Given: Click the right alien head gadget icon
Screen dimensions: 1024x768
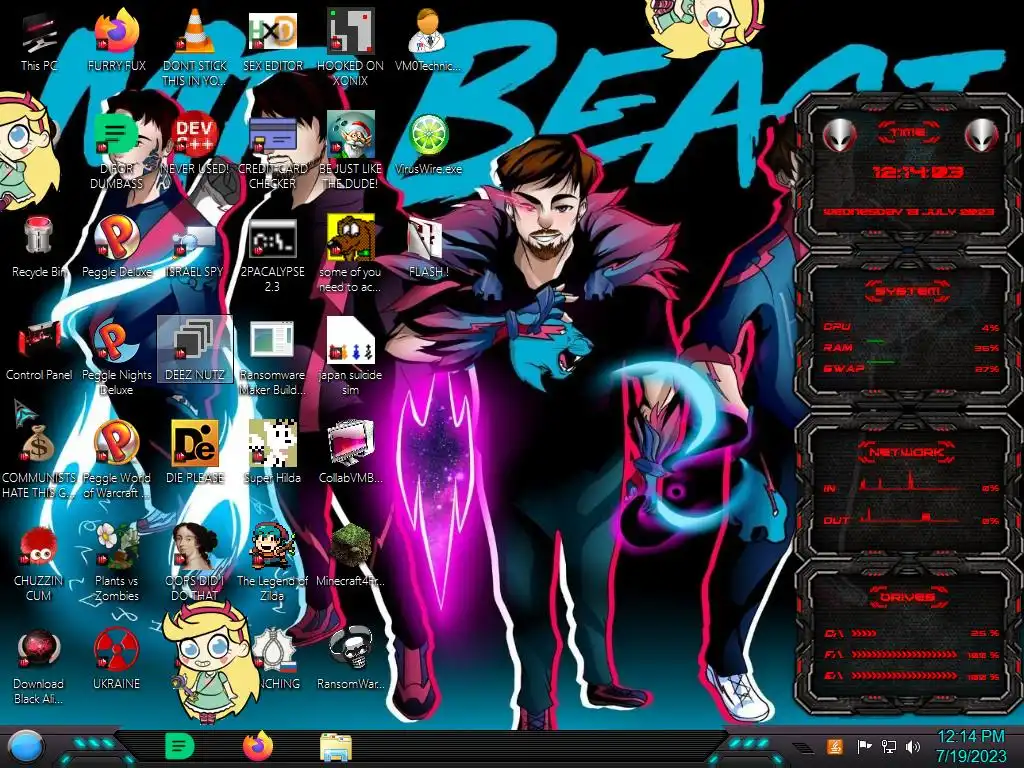Looking at the screenshot, I should click(982, 136).
